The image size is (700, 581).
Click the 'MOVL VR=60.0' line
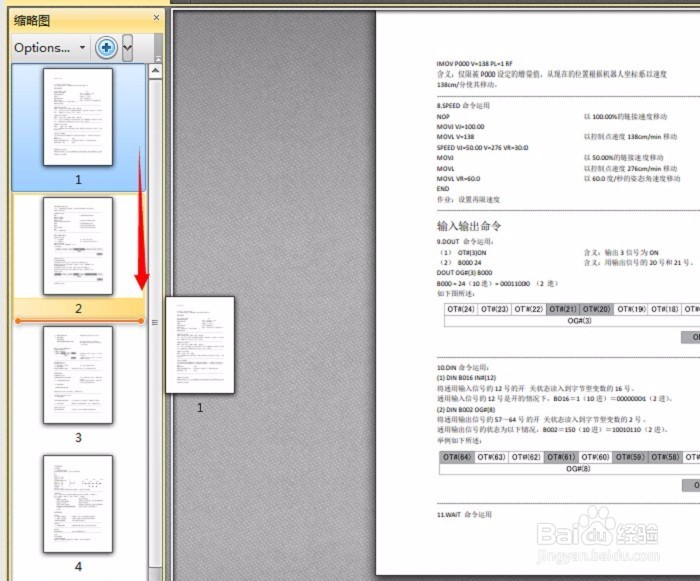pyautogui.click(x=458, y=179)
